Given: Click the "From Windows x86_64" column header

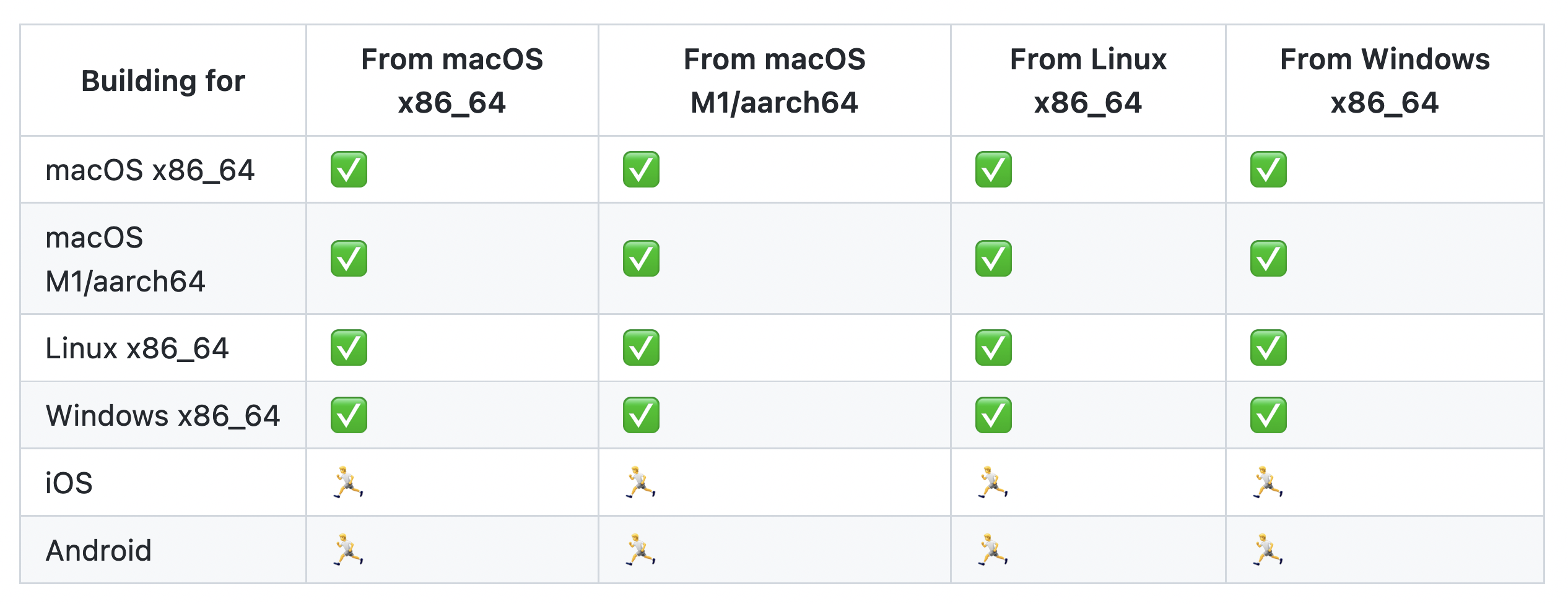Looking at the screenshot, I should (1385, 81).
